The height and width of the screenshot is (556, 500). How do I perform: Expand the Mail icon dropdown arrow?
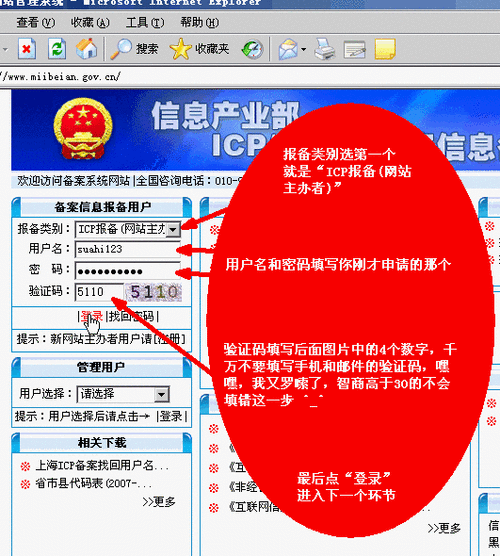[304, 49]
